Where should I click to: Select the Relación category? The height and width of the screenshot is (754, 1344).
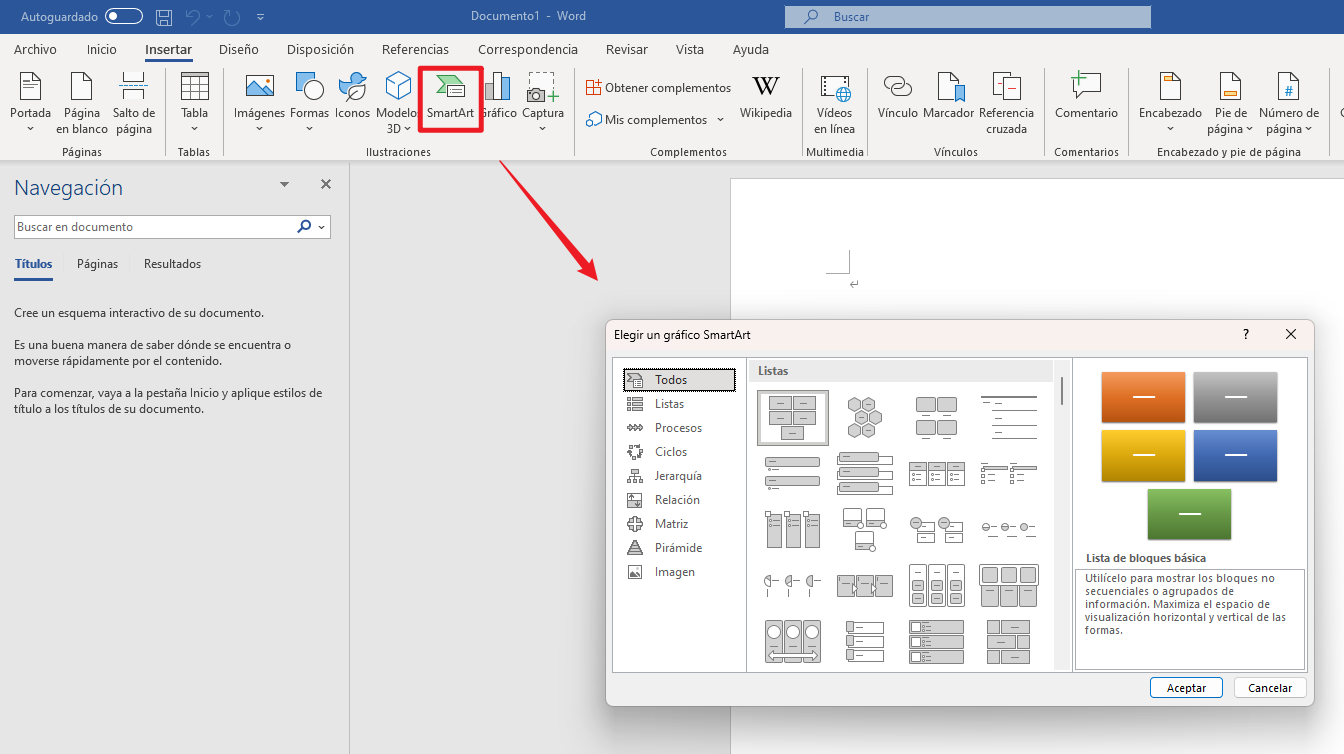[679, 500]
